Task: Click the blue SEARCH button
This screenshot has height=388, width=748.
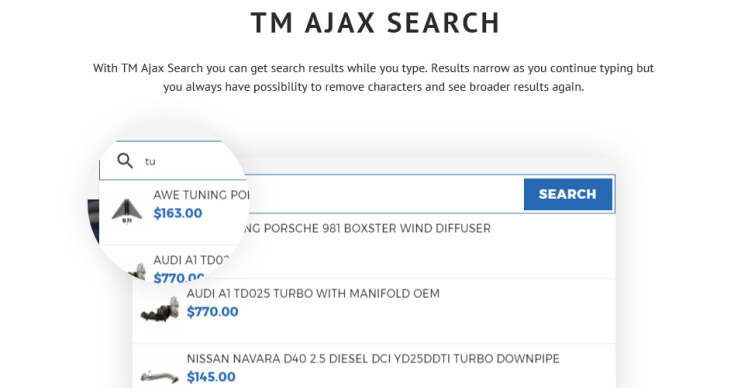Action: coord(568,194)
